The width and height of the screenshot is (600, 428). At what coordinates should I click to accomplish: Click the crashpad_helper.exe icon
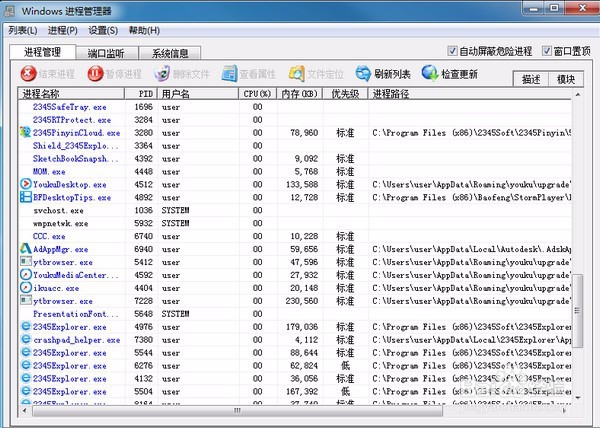(26, 340)
